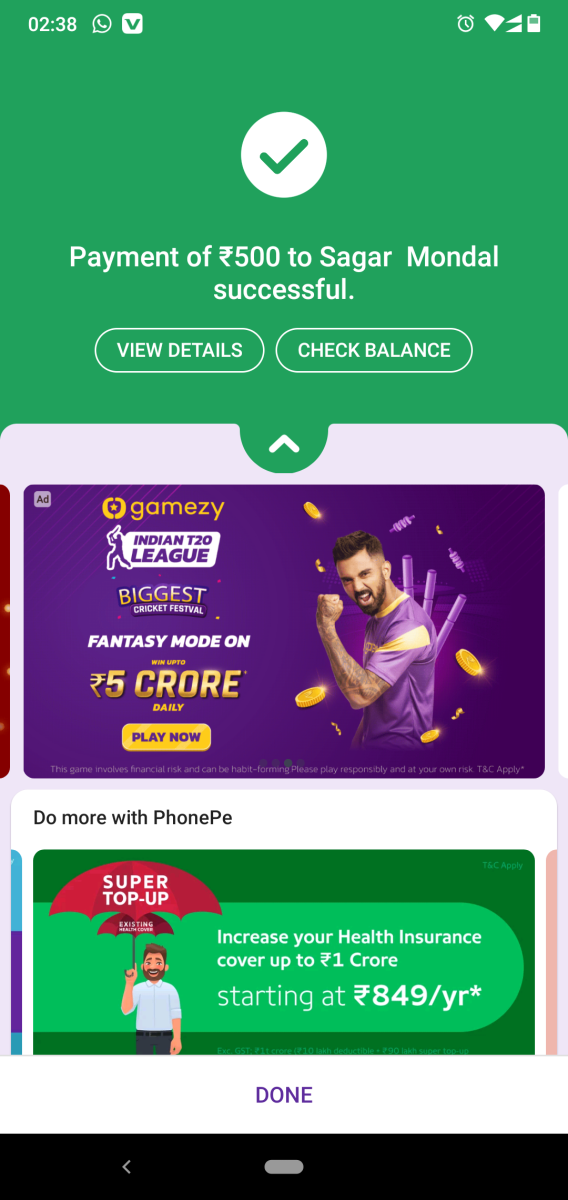Viewport: 568px width, 1200px height.
Task: Tap the white success checkmark icon
Action: point(284,155)
